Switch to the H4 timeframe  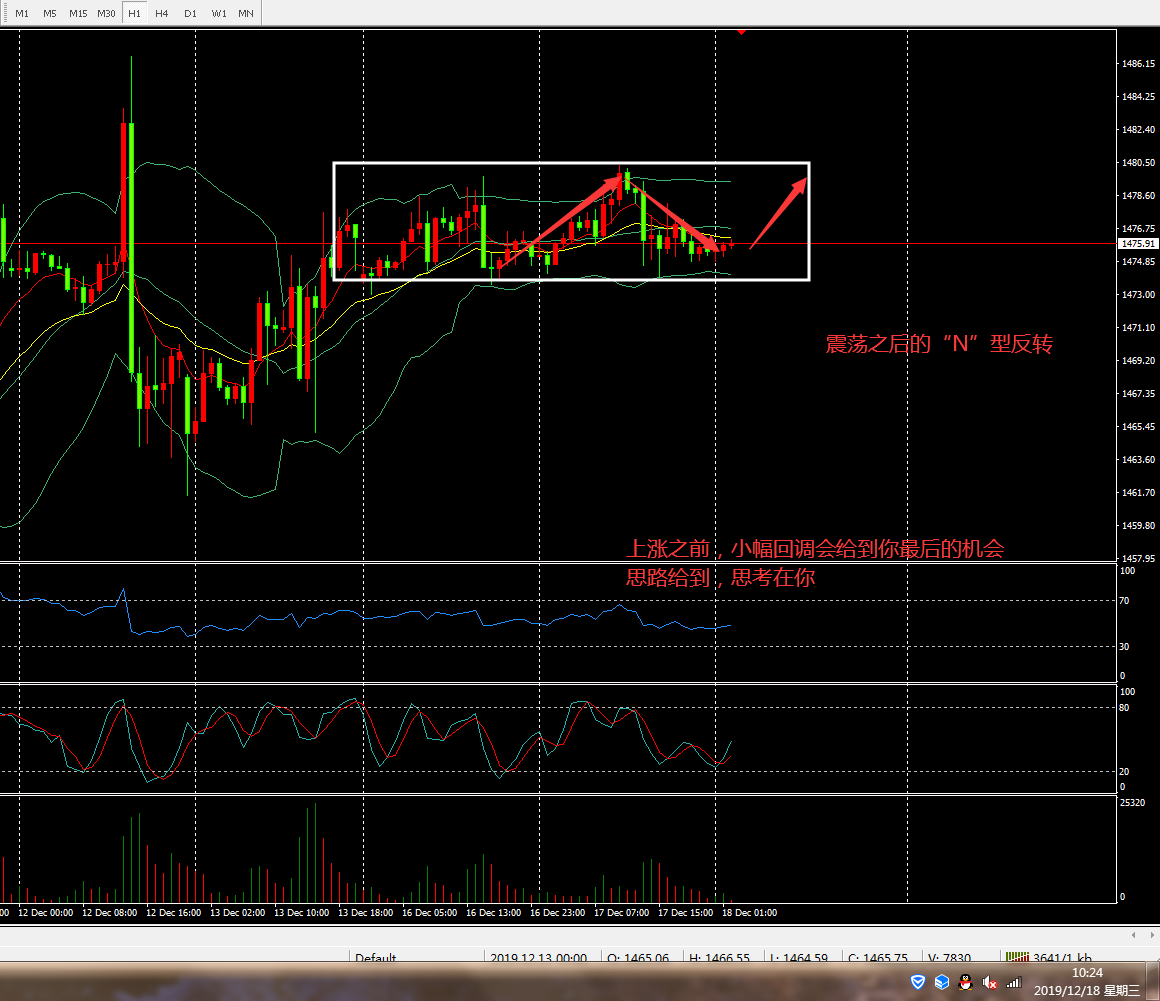point(162,13)
